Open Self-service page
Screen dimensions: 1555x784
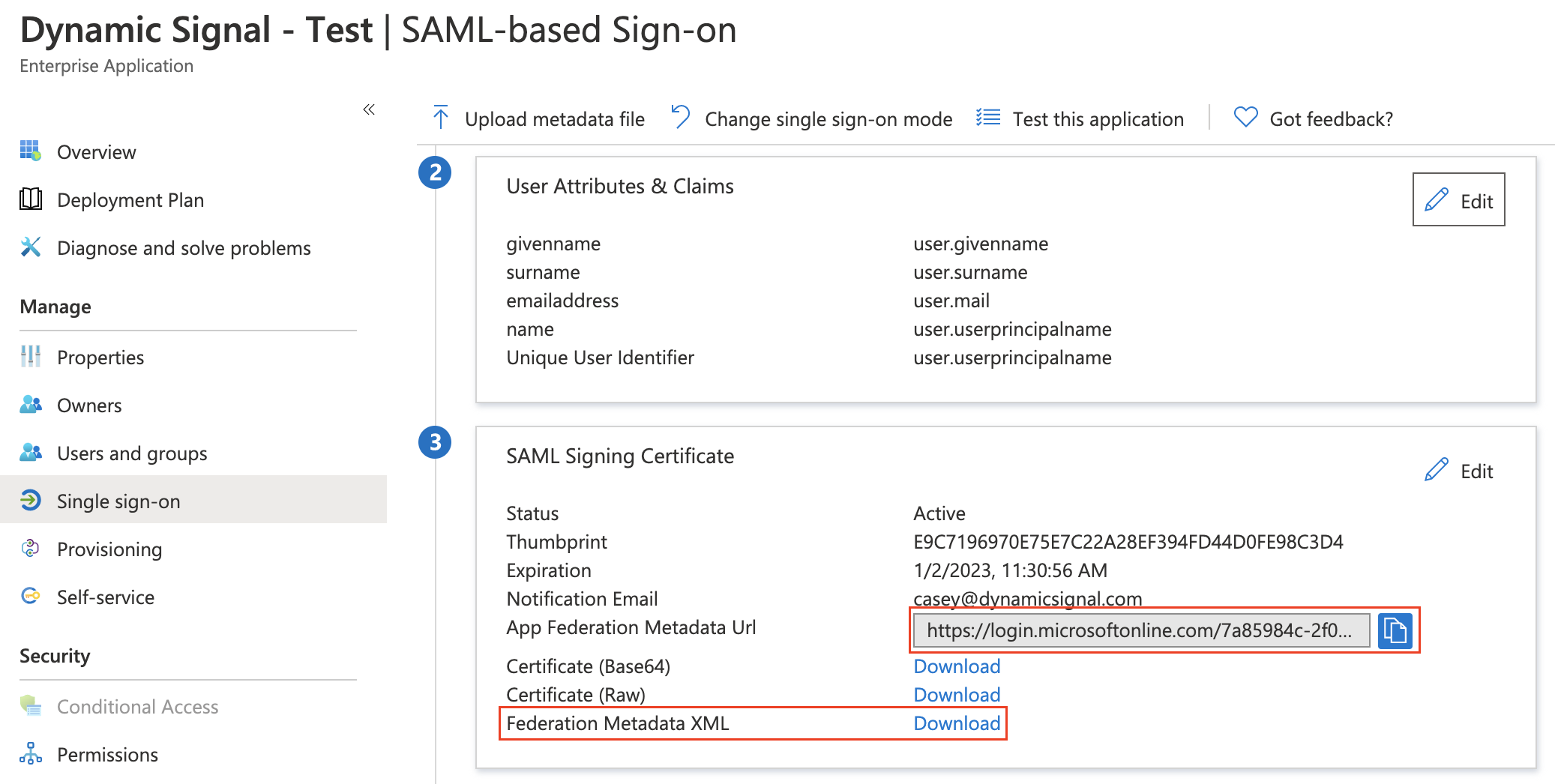click(106, 597)
